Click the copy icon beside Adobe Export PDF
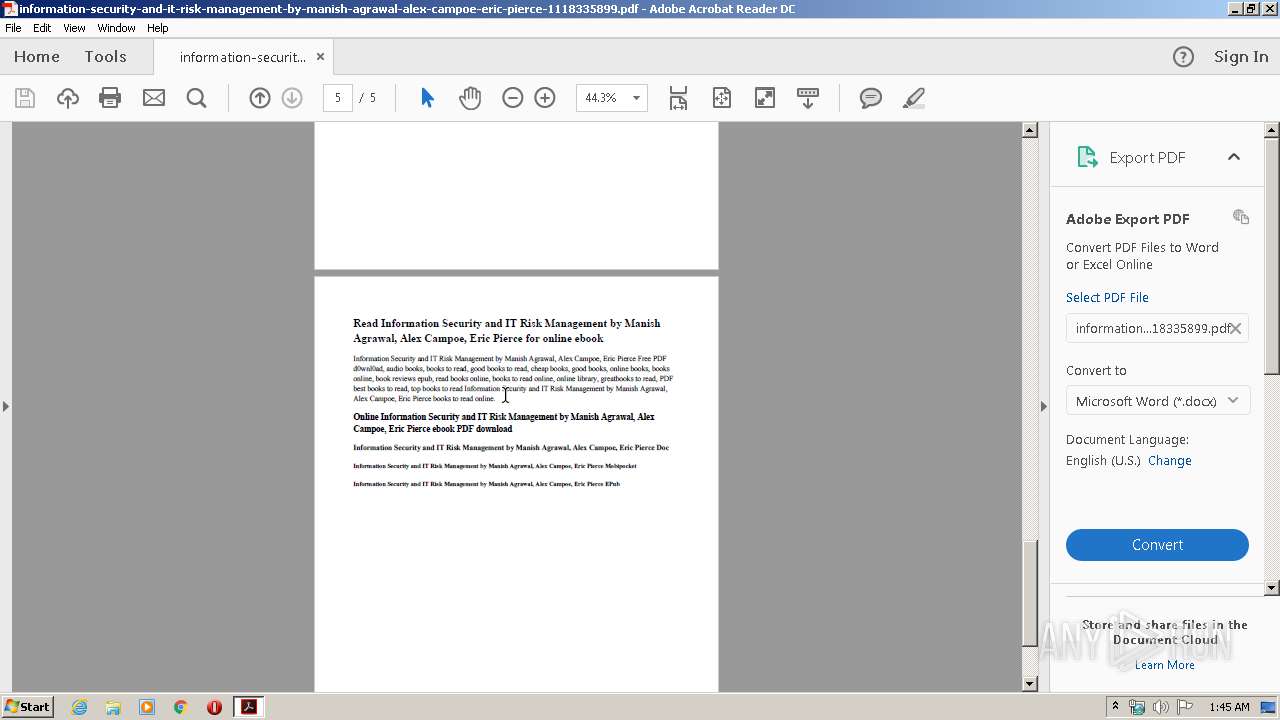Screen dimensions: 1280x720 [x=1241, y=217]
